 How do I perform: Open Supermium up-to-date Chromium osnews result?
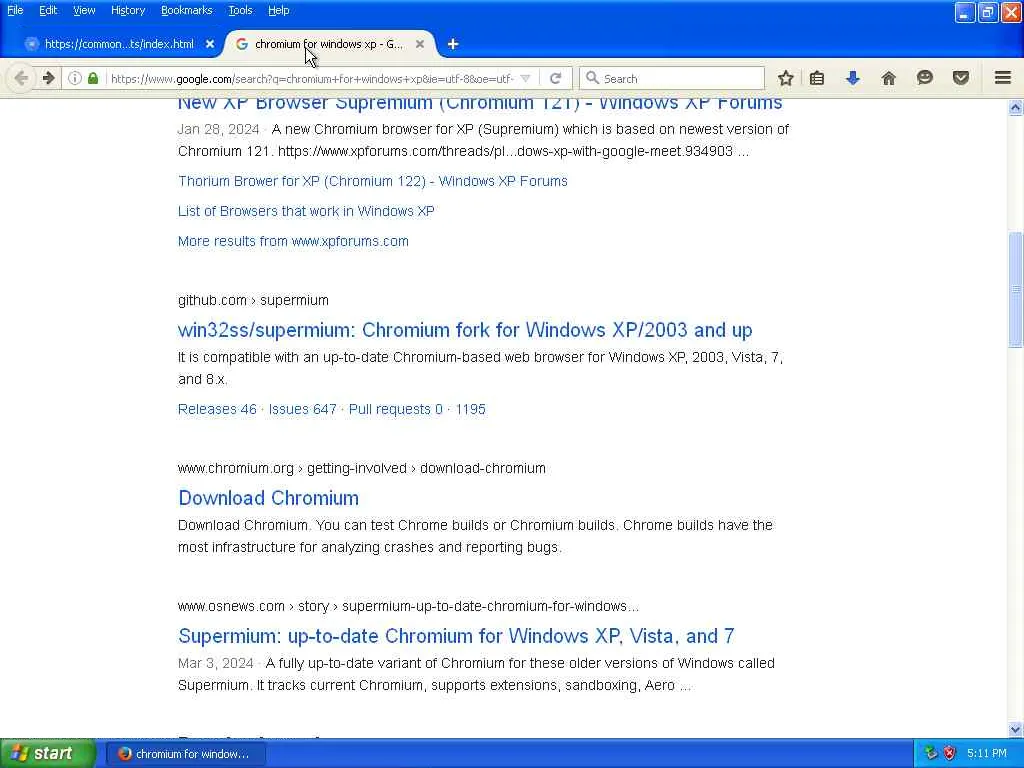coord(456,635)
